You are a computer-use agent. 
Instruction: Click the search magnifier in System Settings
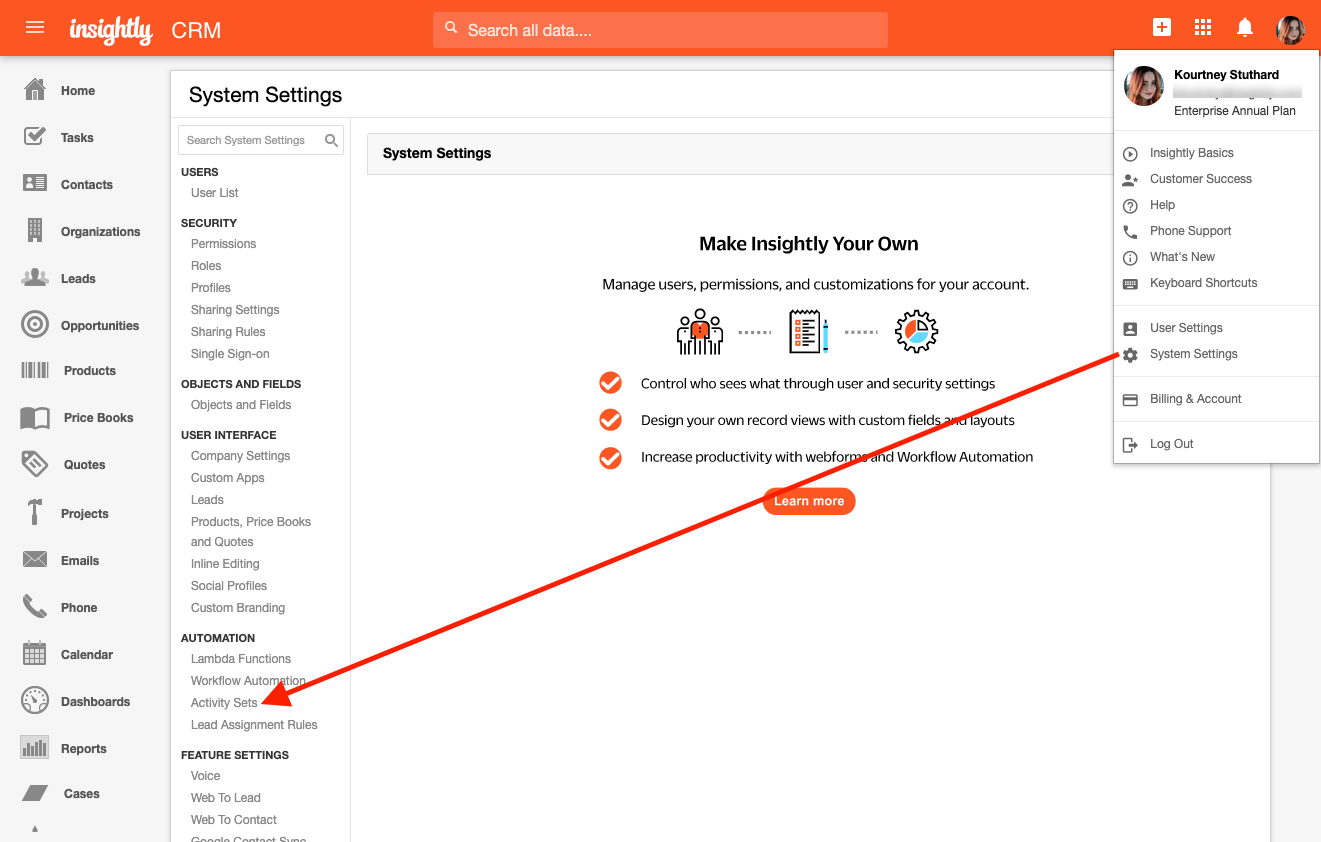pyautogui.click(x=331, y=141)
